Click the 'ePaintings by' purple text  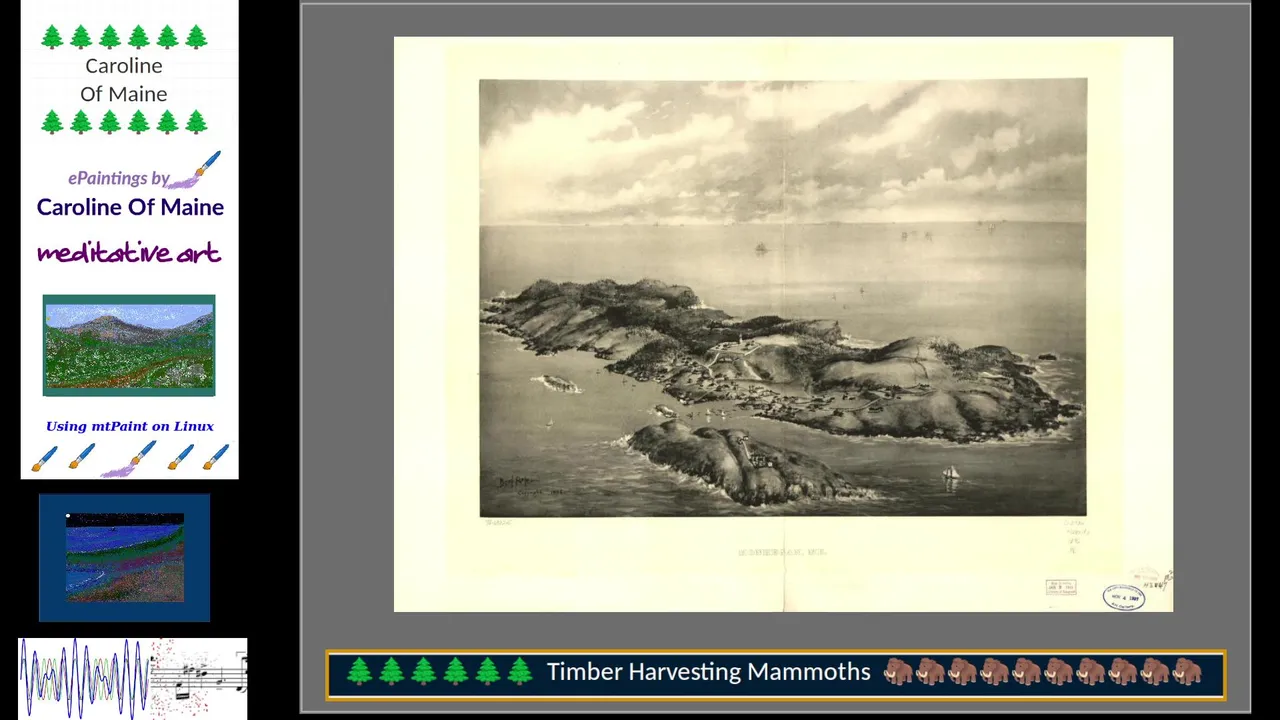pos(119,178)
